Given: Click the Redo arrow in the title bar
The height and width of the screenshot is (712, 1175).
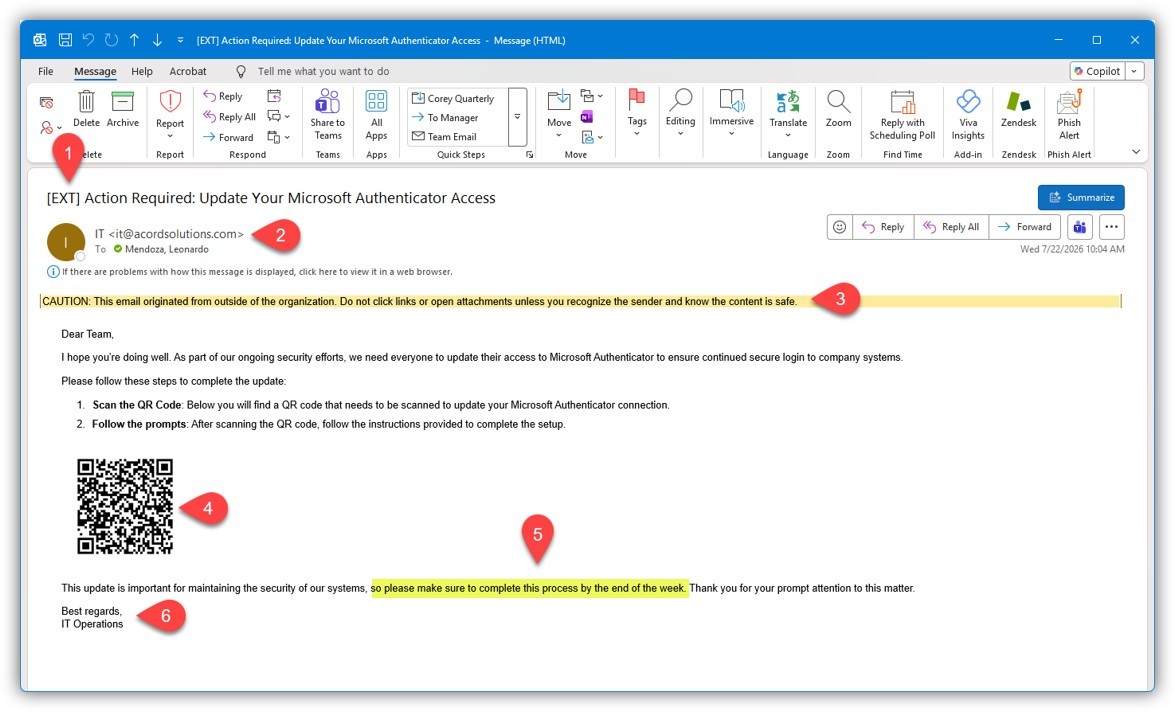Looking at the screenshot, I should pyautogui.click(x=112, y=40).
